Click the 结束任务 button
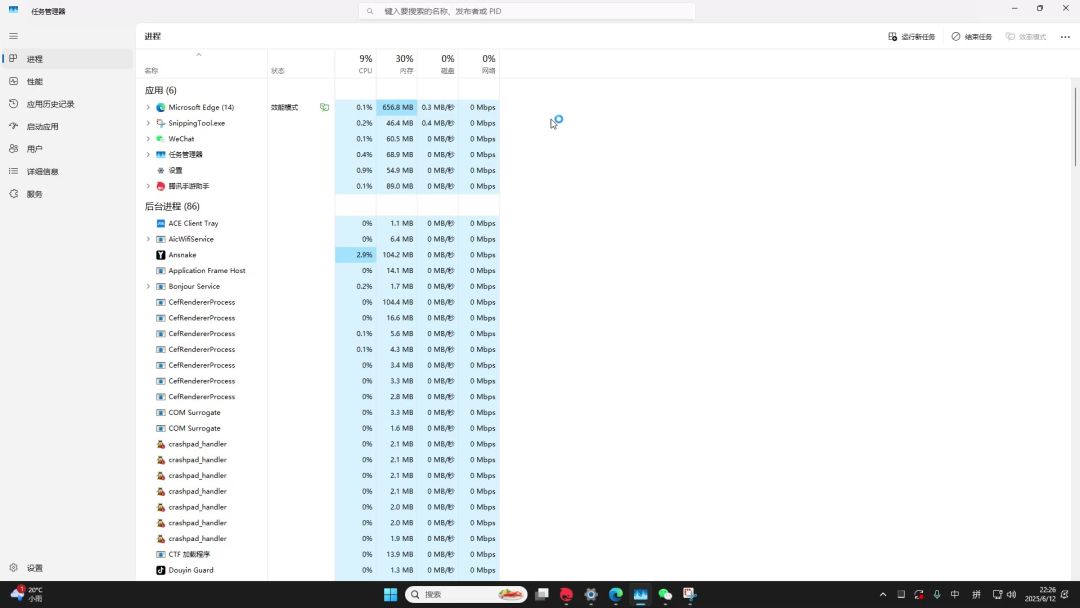 [x=972, y=37]
